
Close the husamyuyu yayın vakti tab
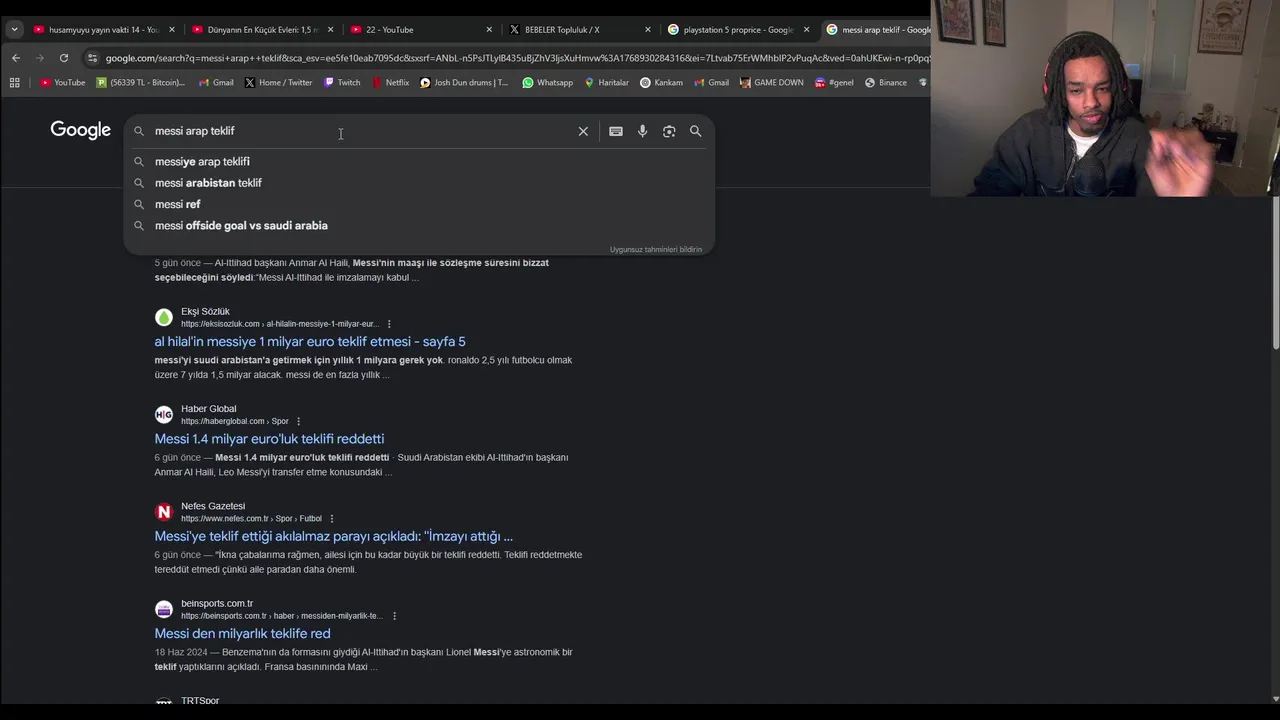point(172,30)
